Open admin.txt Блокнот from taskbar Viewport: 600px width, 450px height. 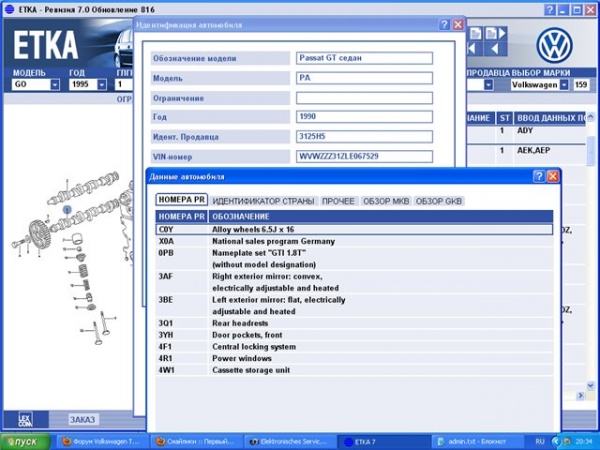(x=468, y=441)
